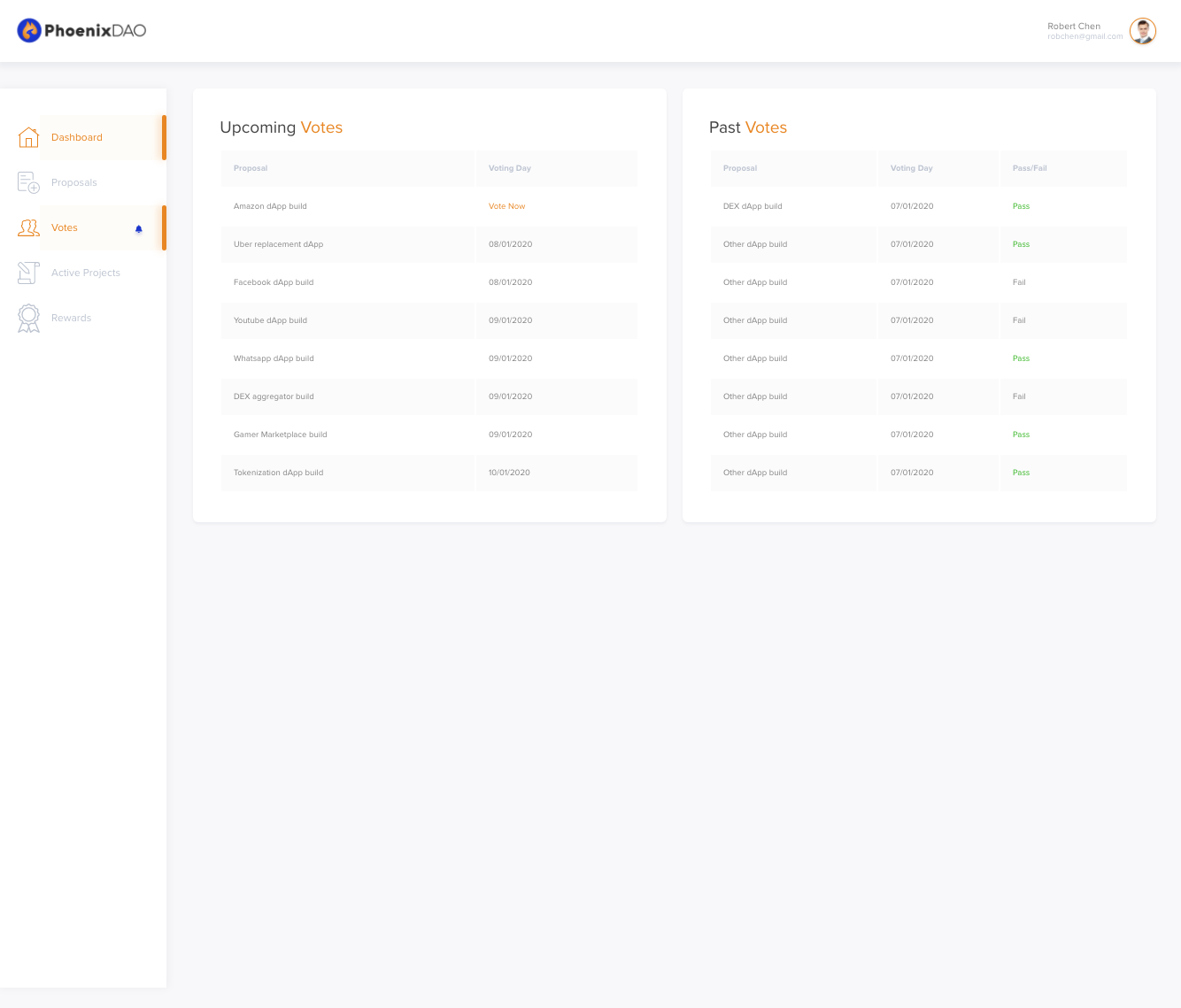Sort past votes by Pass/Fail header
This screenshot has width=1181, height=1008.
1030,168
